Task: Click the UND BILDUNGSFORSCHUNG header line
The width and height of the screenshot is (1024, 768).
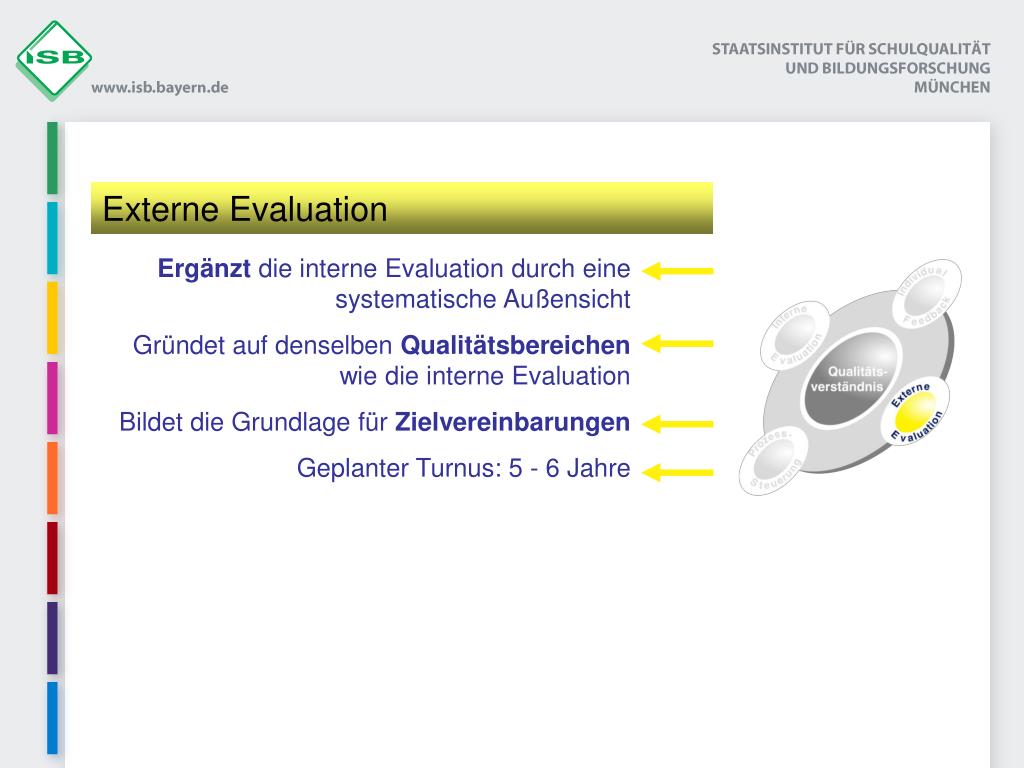Action: click(888, 68)
